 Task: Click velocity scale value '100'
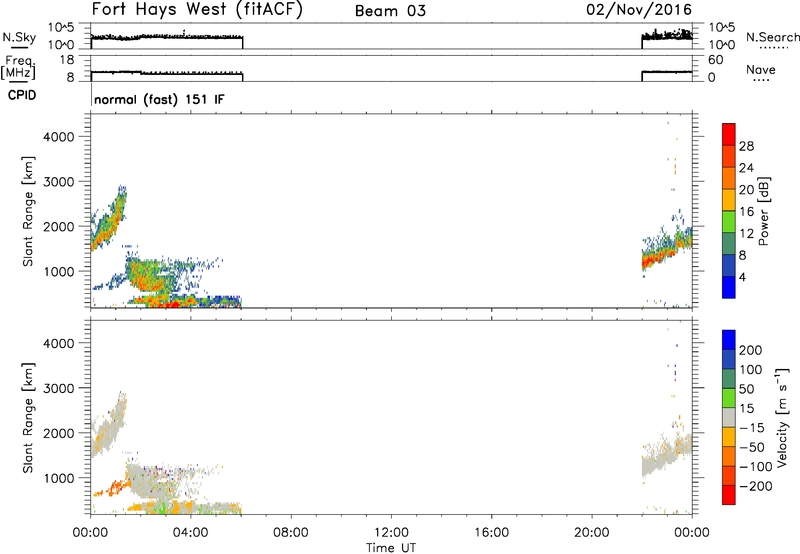coord(751,370)
